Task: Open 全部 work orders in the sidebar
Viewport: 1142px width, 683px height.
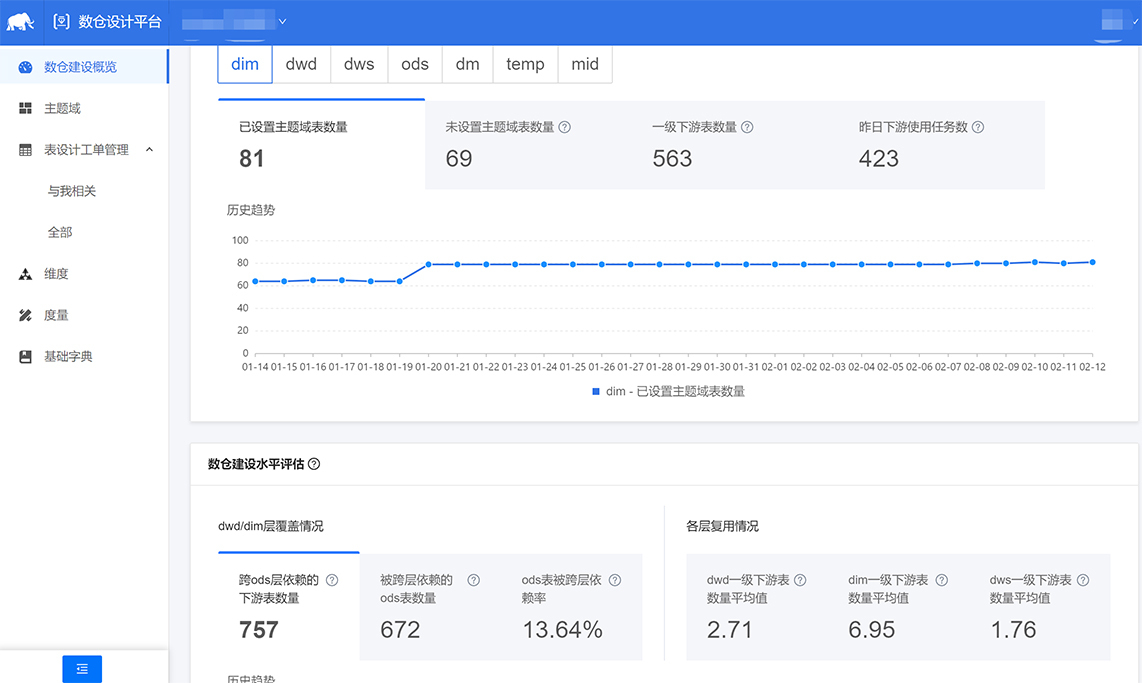Action: (x=60, y=232)
